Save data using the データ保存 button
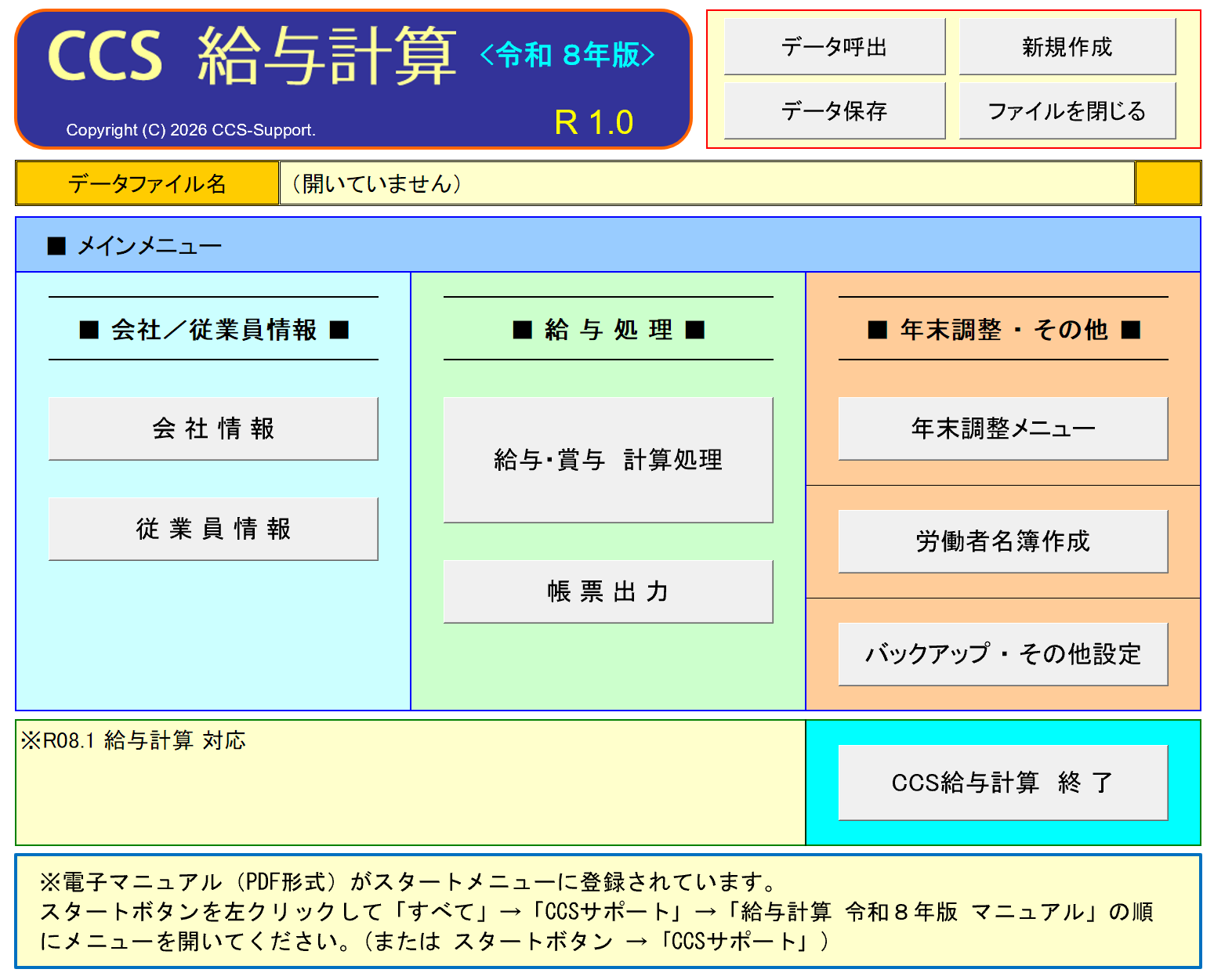This screenshot has width=1214, height=980. coord(834,111)
